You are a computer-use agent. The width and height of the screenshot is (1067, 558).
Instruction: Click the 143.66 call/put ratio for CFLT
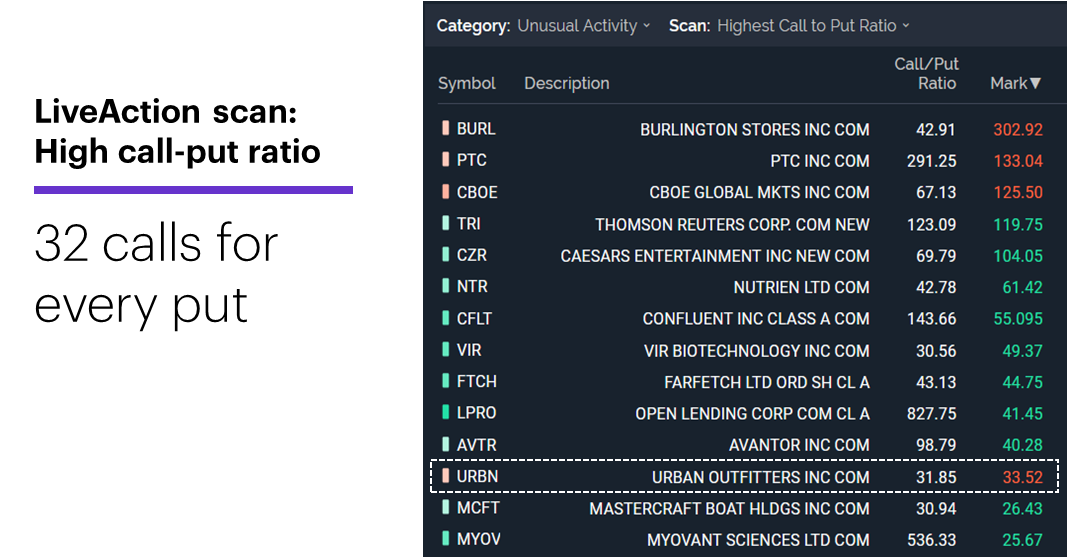point(932,318)
